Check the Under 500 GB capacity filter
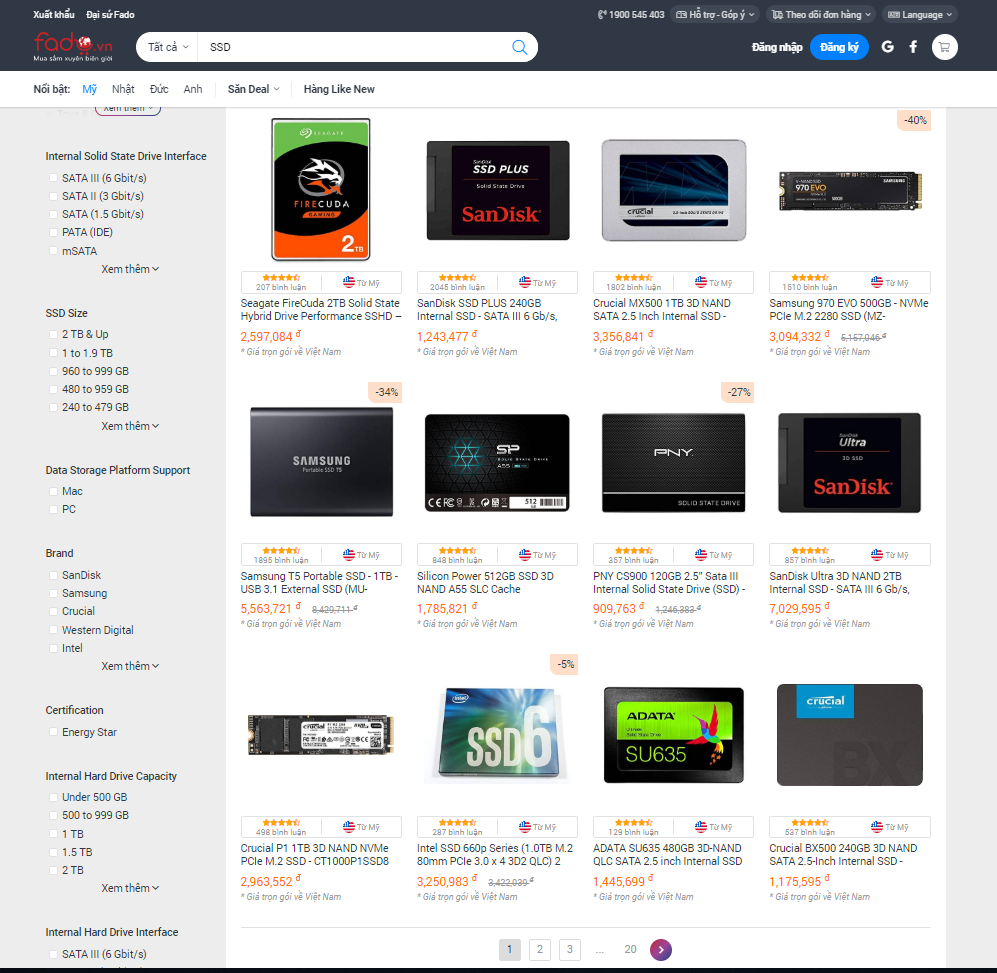This screenshot has height=973, width=997. 53,797
